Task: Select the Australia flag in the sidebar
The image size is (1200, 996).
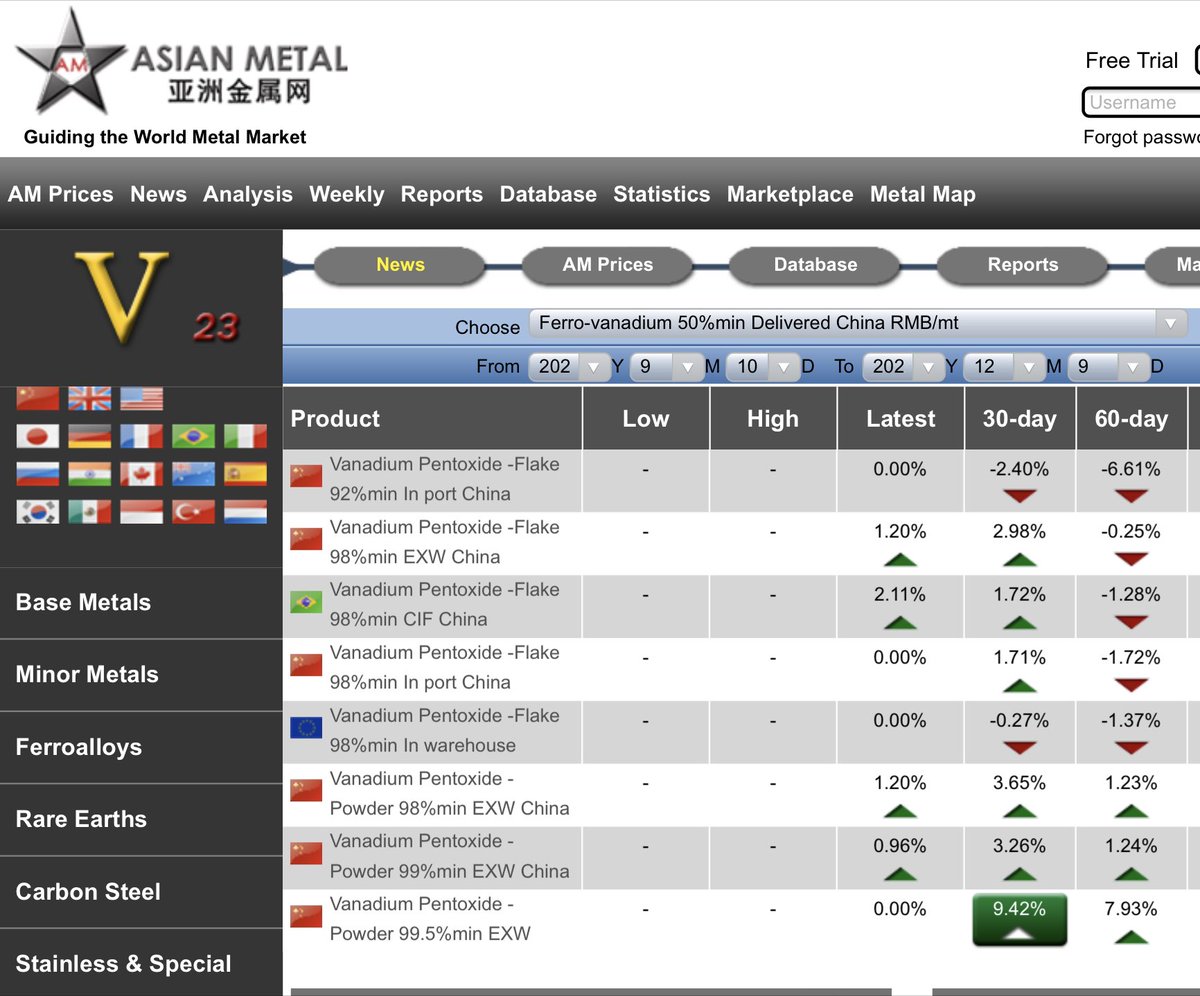Action: click(x=193, y=474)
